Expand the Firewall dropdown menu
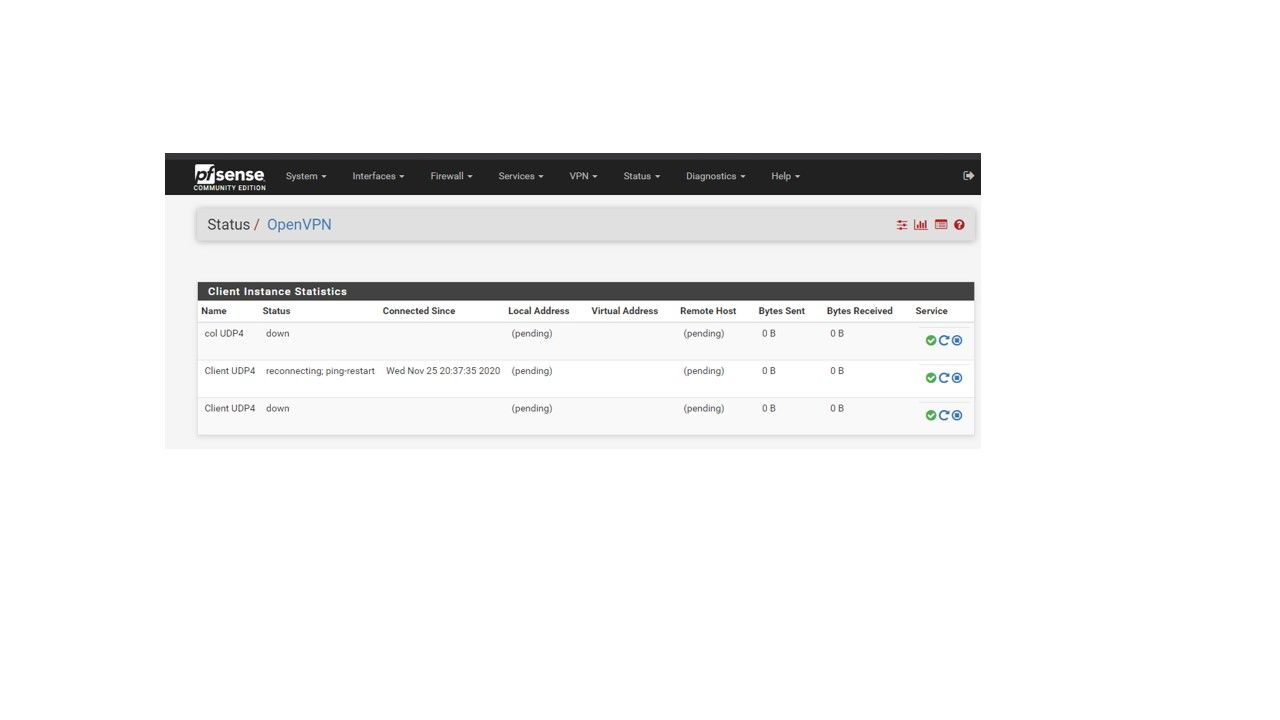The width and height of the screenshot is (1280, 720). (x=451, y=176)
